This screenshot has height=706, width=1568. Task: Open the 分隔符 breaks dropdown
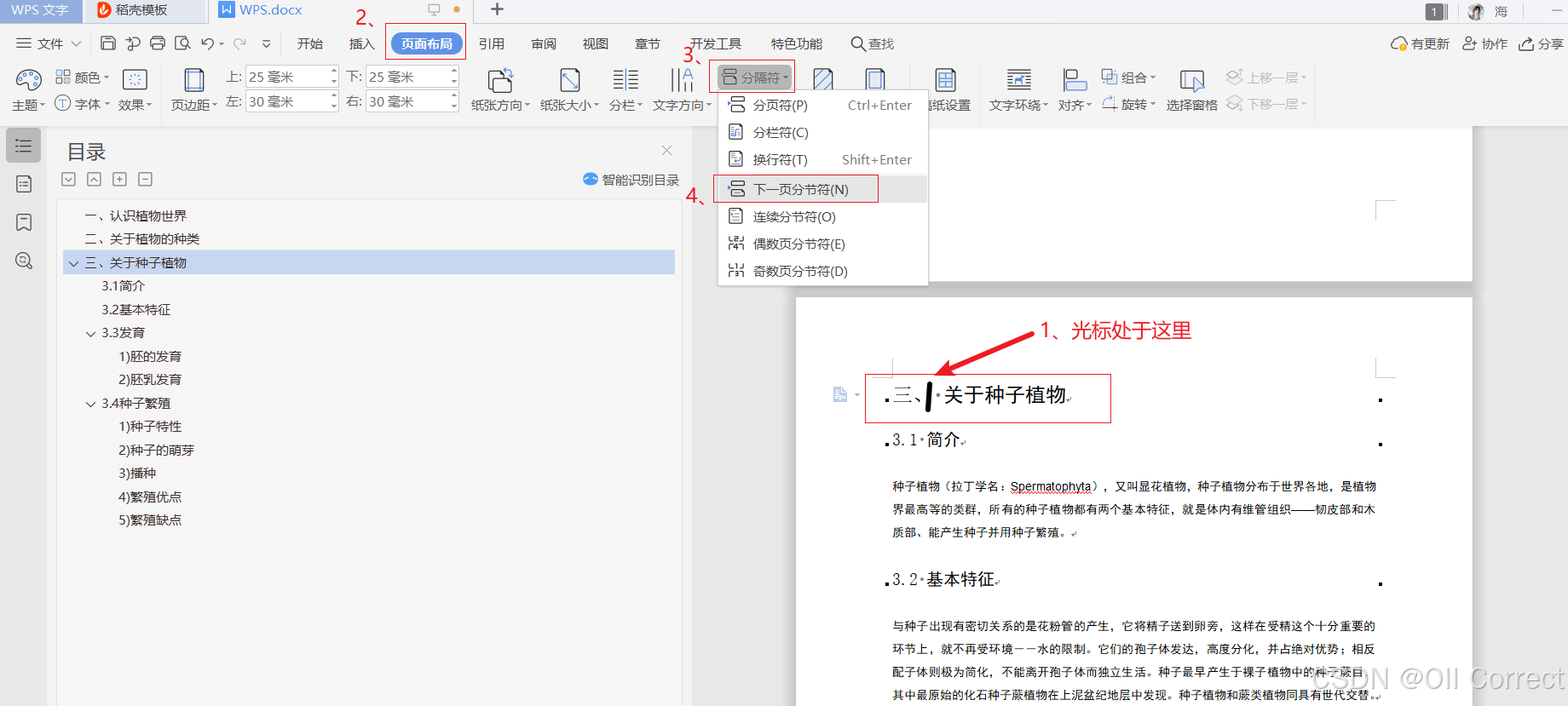pos(754,77)
